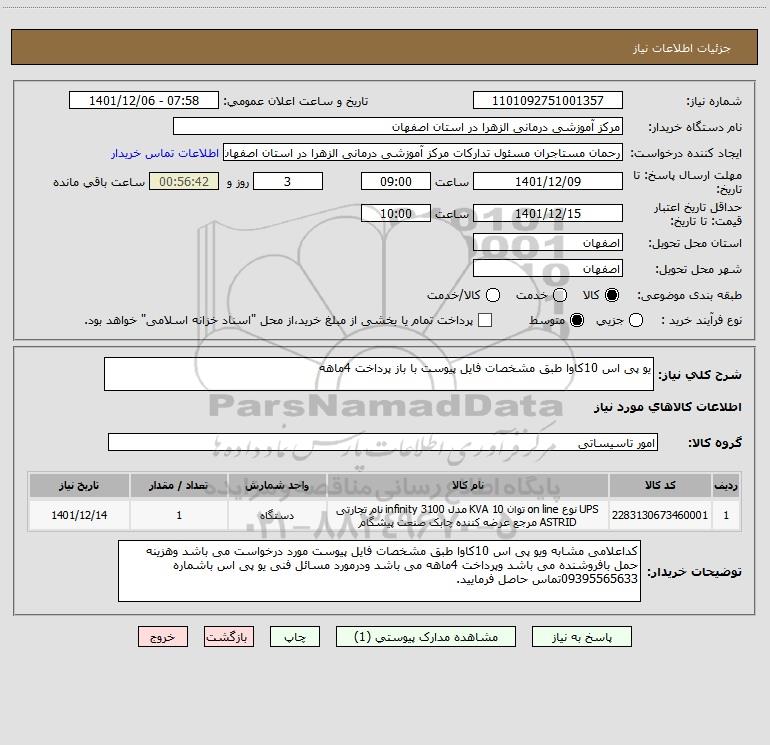The width and height of the screenshot is (770, 745).
Task: Click the اطلاعات کالاهای مورد نیاز heading
Action: click(668, 407)
